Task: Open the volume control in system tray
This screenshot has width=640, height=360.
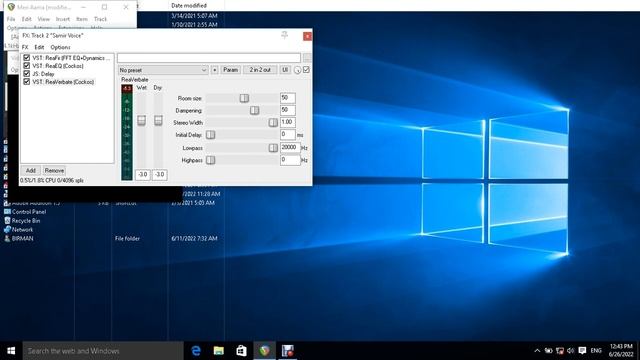Action: (x=571, y=351)
